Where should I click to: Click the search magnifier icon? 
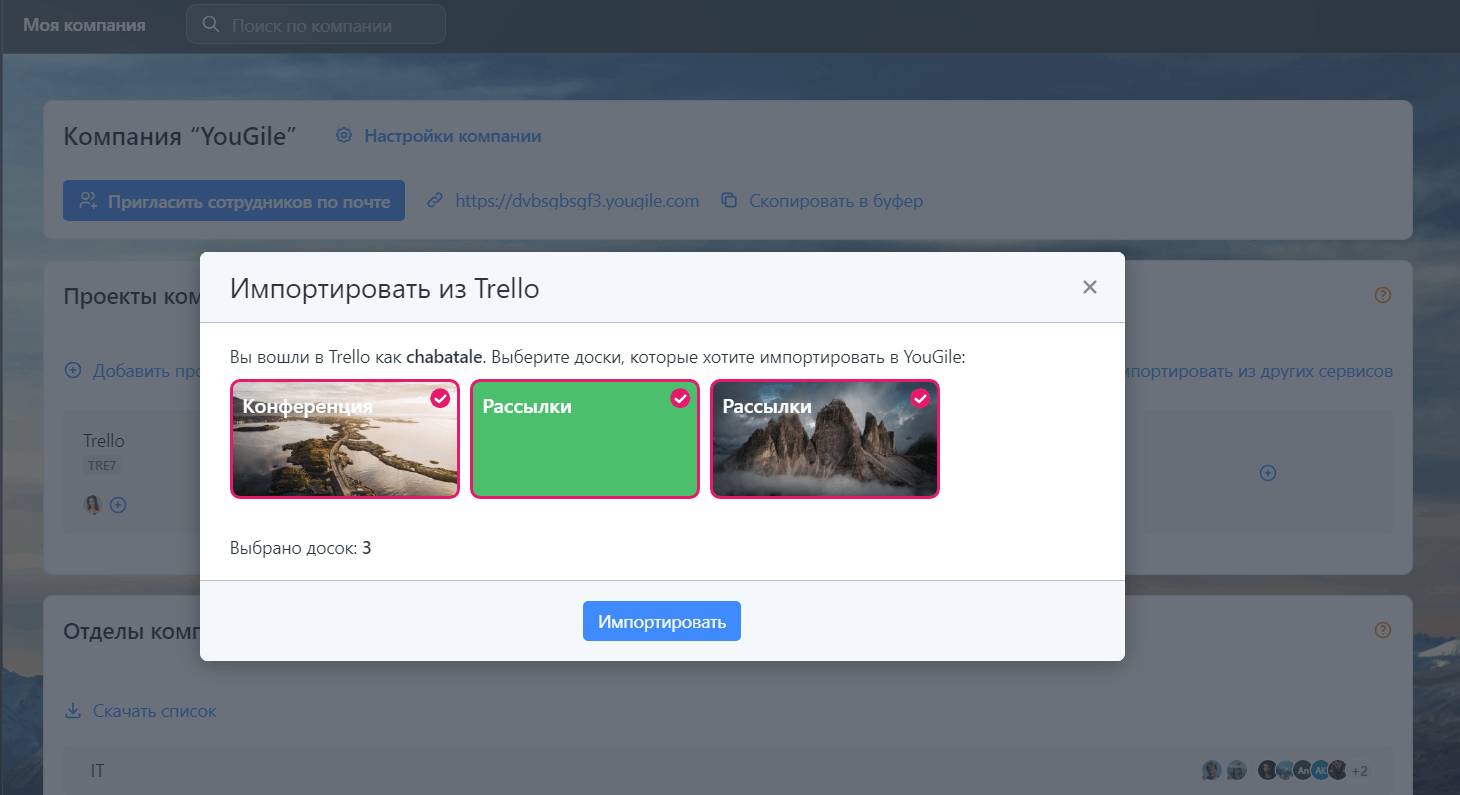(x=211, y=25)
